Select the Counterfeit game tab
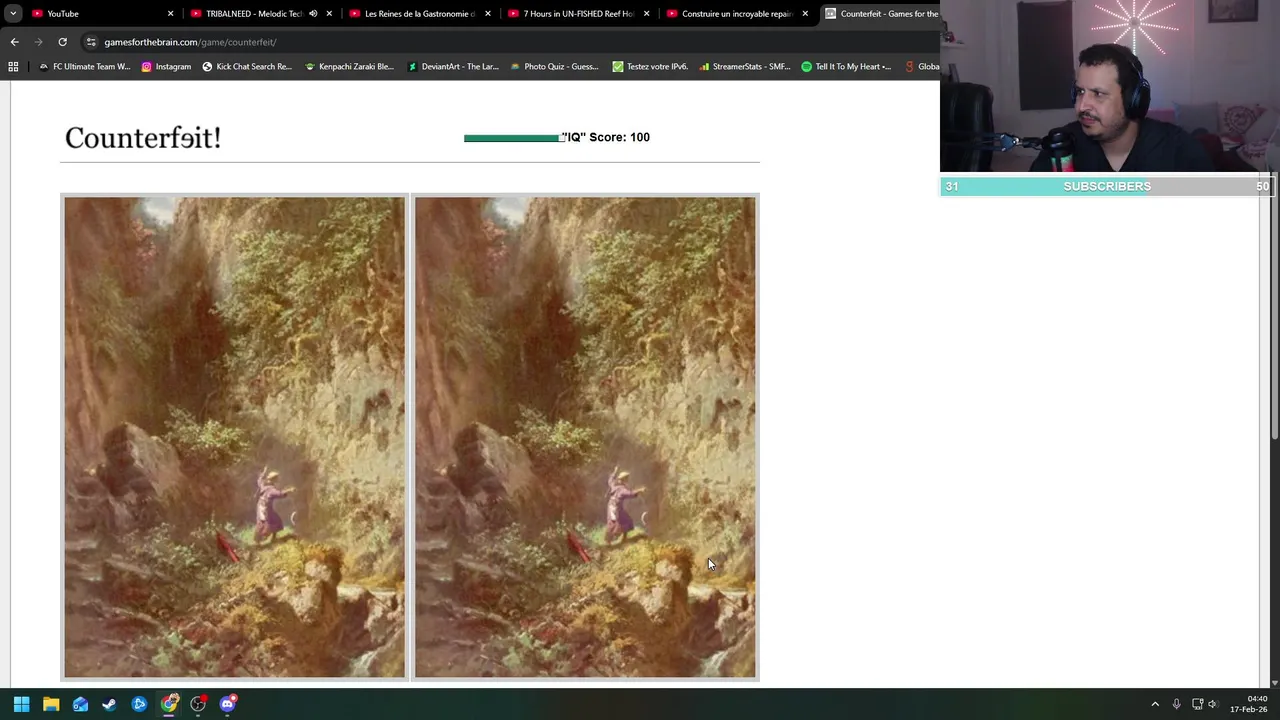This screenshot has width=1280, height=720. 880,14
